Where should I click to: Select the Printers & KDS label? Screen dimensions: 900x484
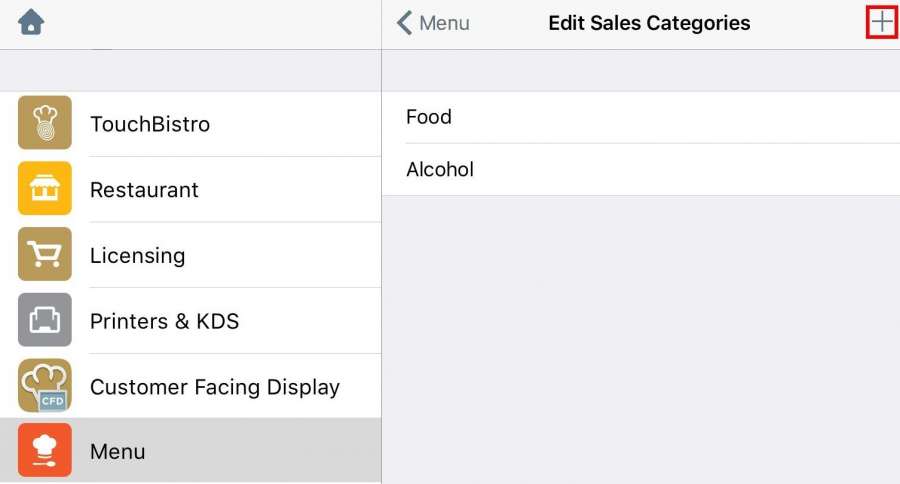pos(164,321)
